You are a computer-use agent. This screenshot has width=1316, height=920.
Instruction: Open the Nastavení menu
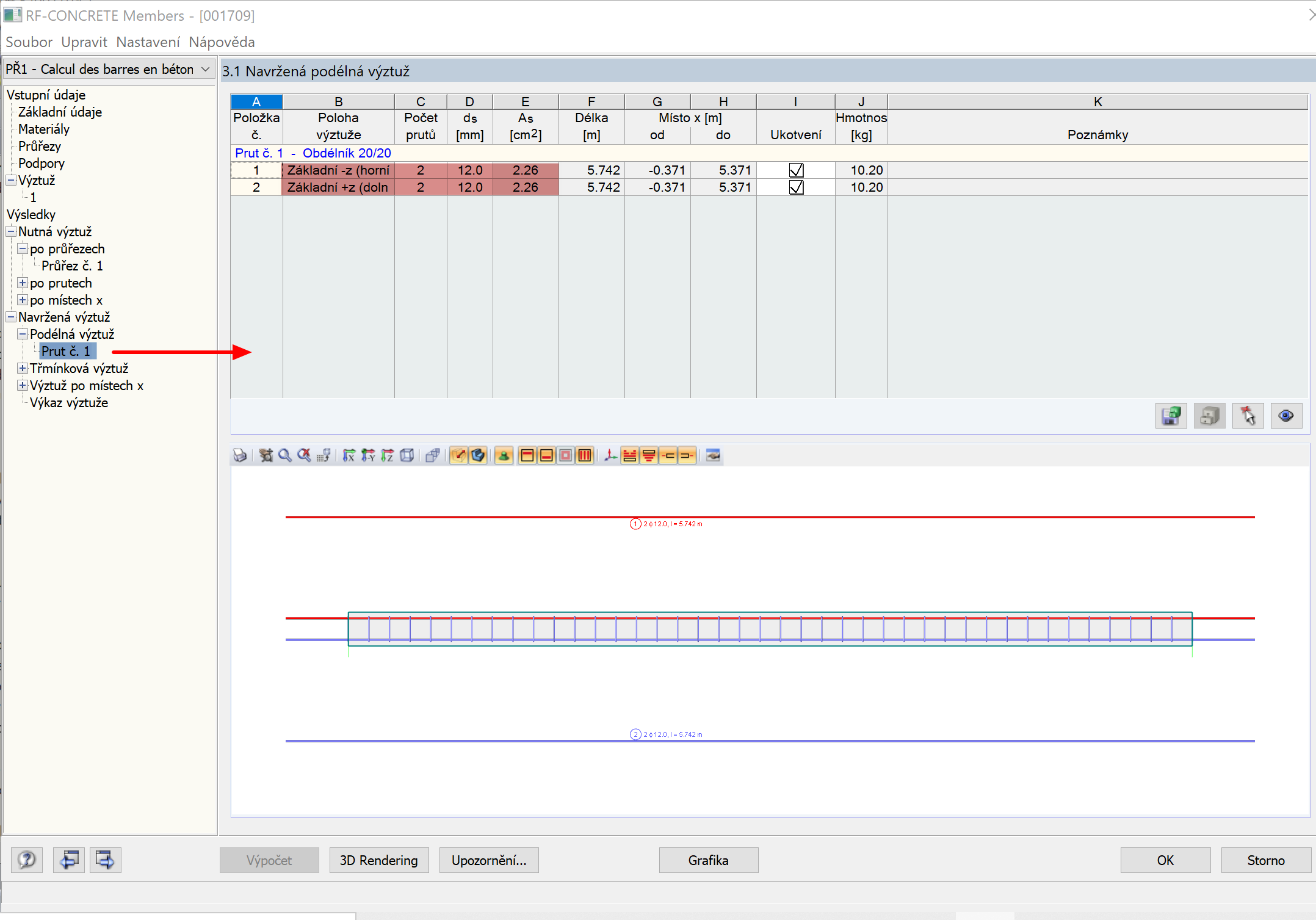[x=148, y=42]
